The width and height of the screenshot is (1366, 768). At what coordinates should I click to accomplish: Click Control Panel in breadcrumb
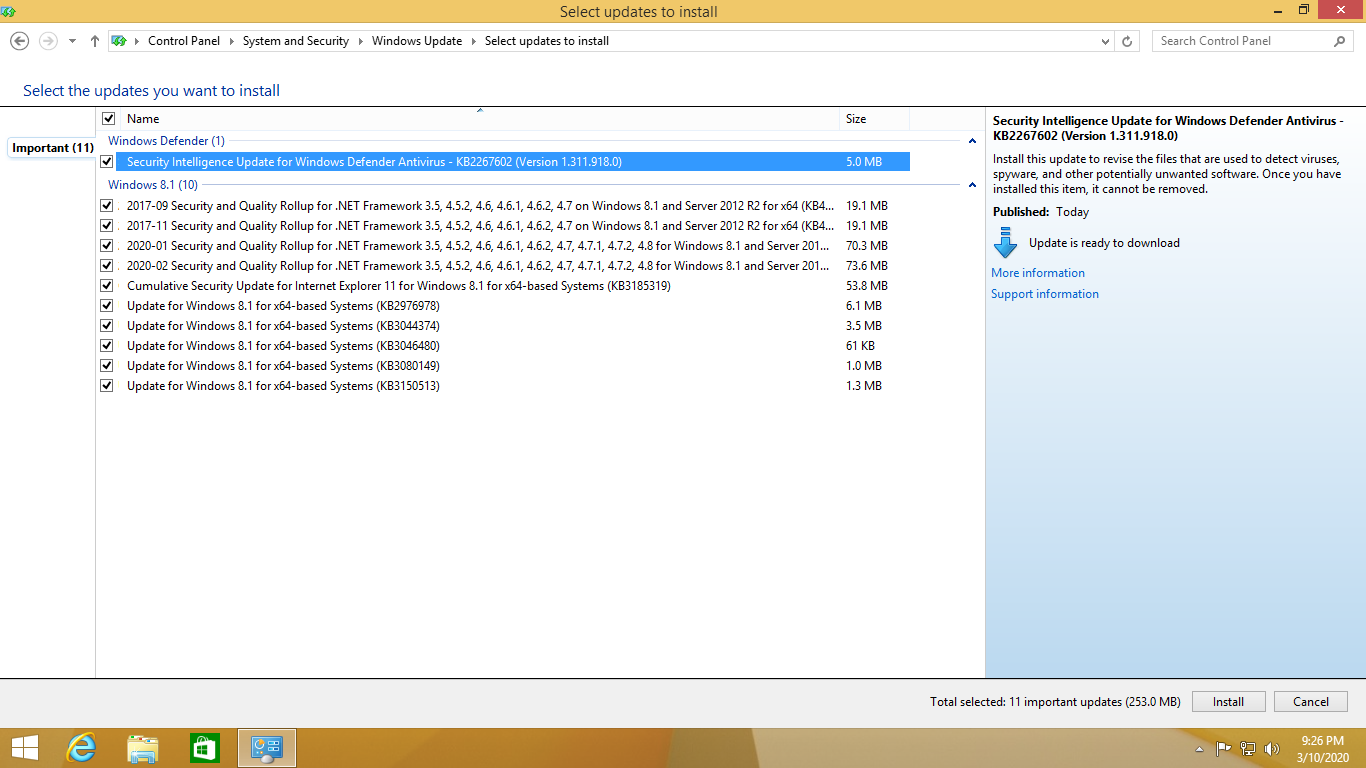(x=184, y=41)
